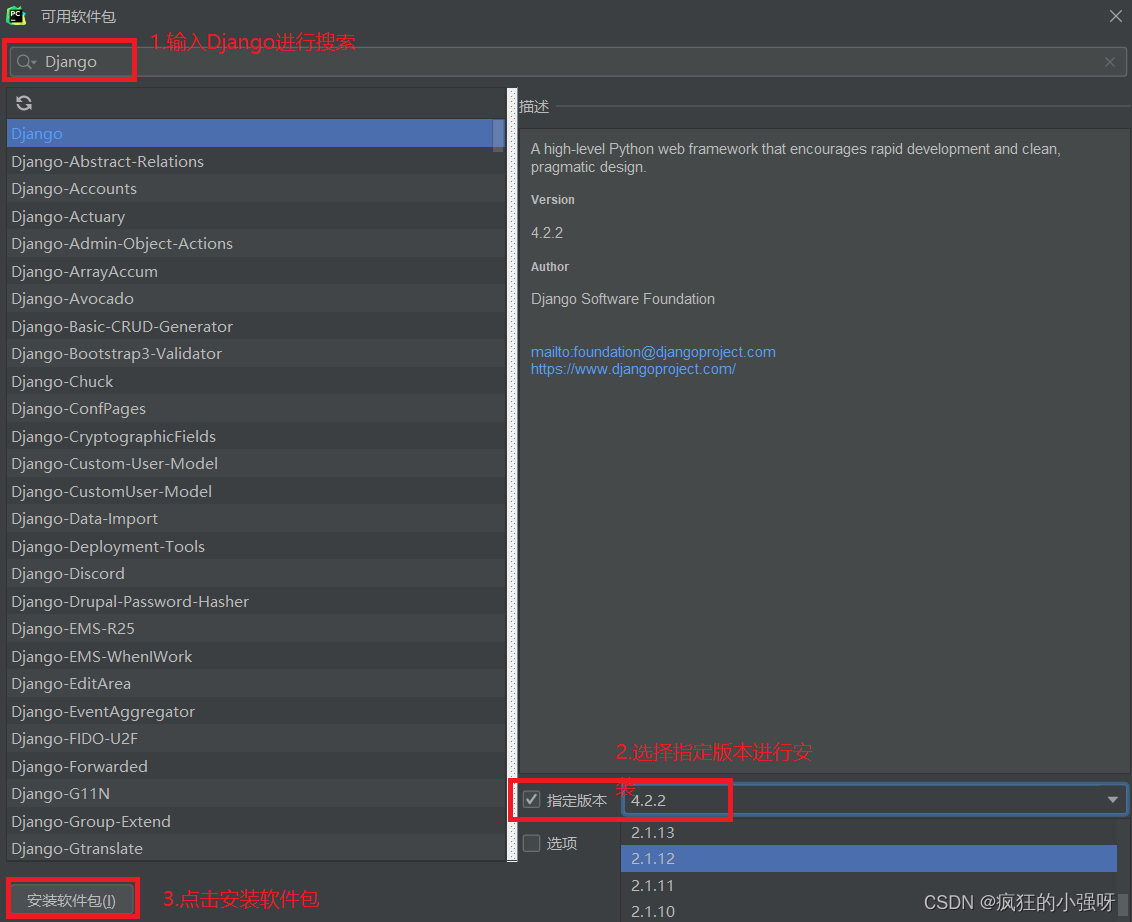Screen dimensions: 1132x922
Task: Toggle the 指定版本 checkbox
Action: pyautogui.click(x=531, y=799)
